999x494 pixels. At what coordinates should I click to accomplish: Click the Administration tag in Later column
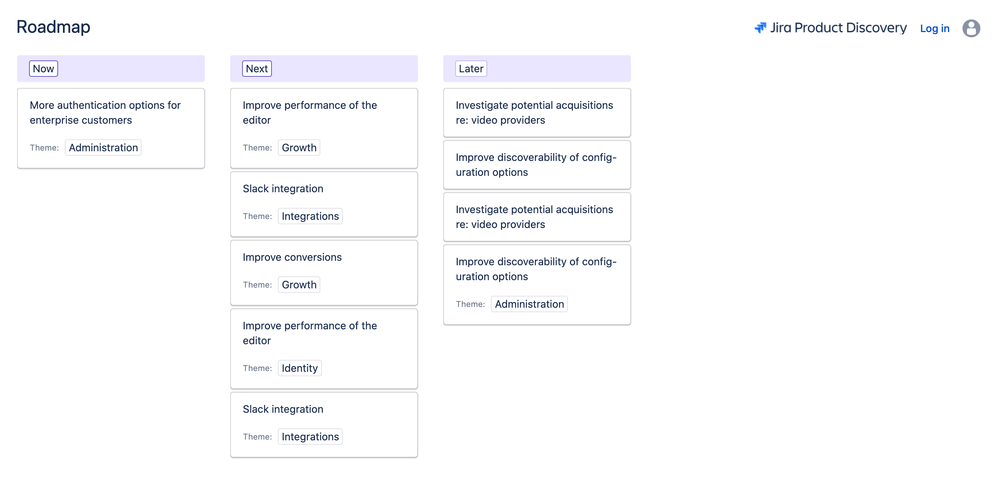tap(529, 304)
